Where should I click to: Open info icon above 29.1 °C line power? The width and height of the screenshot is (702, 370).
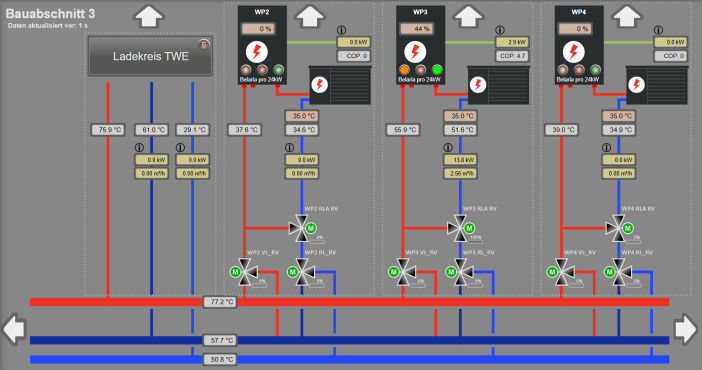[x=180, y=147]
